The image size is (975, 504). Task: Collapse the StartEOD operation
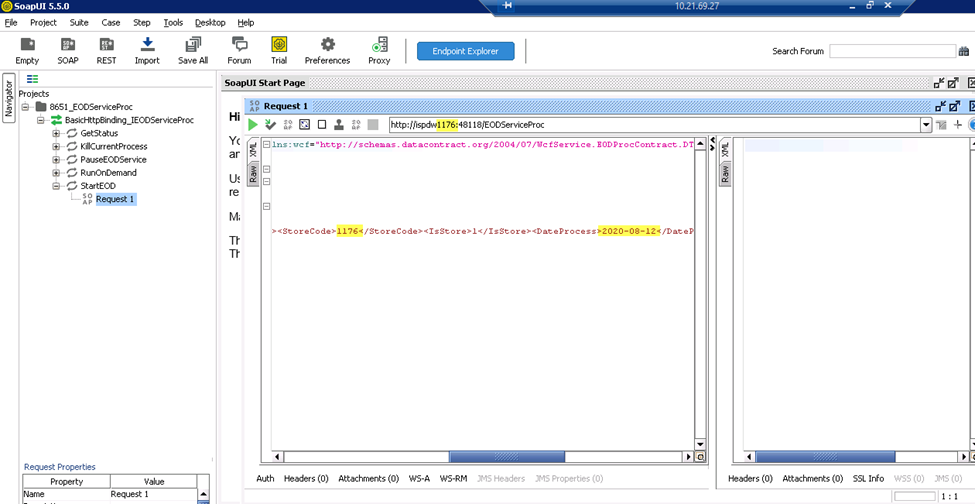[56, 186]
